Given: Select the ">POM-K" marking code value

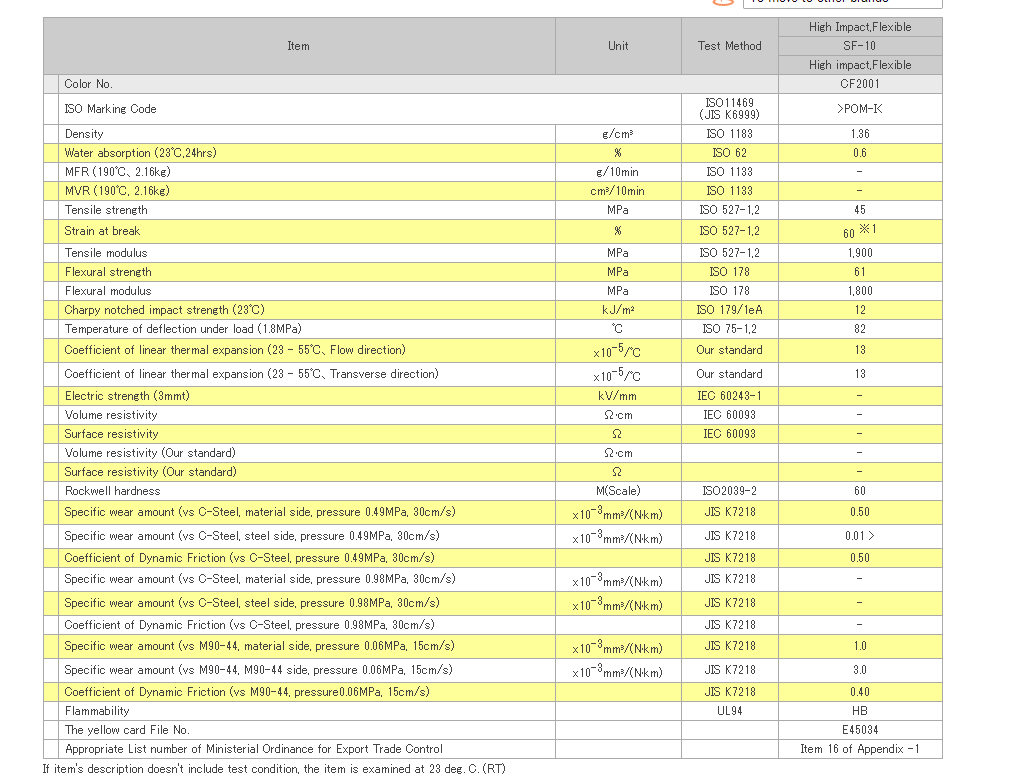Looking at the screenshot, I should [x=860, y=109].
